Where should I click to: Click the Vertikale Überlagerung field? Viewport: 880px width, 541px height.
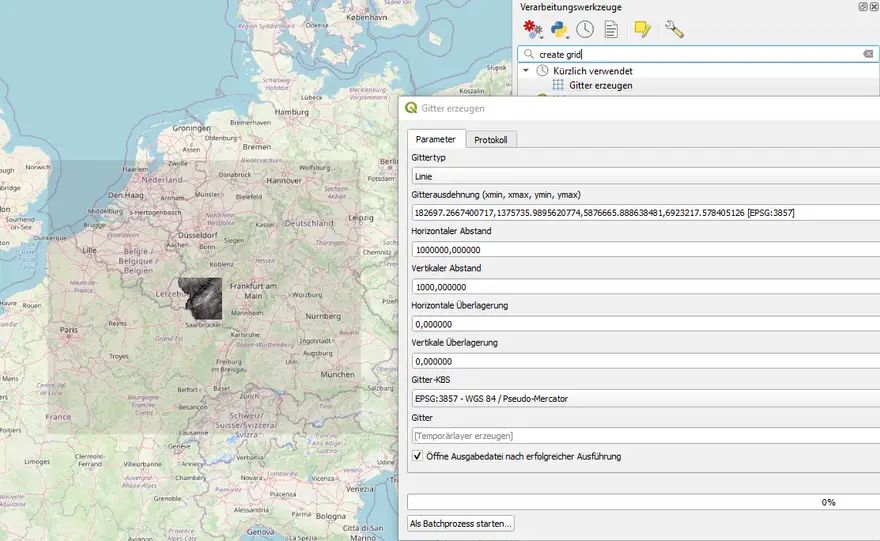point(645,361)
